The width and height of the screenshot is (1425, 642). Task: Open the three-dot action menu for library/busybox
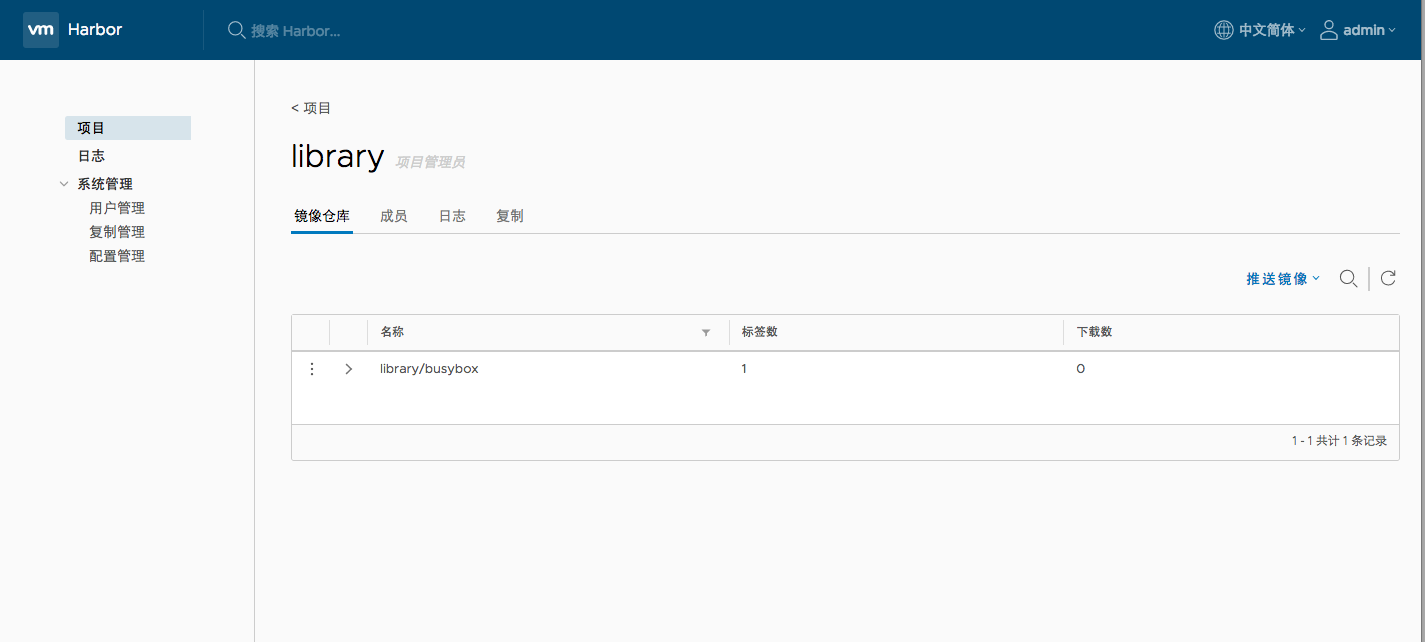coord(312,369)
